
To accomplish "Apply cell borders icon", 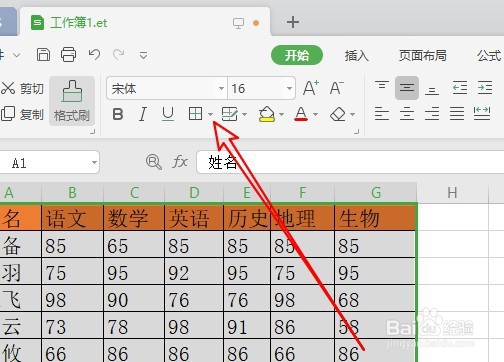I will coord(195,114).
